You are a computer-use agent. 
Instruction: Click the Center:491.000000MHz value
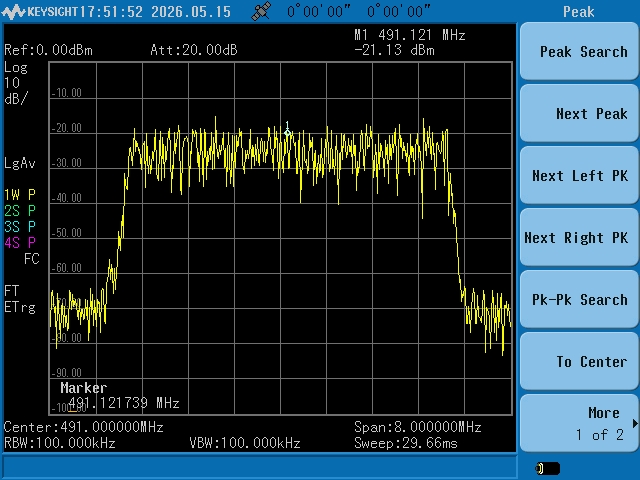tap(84, 427)
